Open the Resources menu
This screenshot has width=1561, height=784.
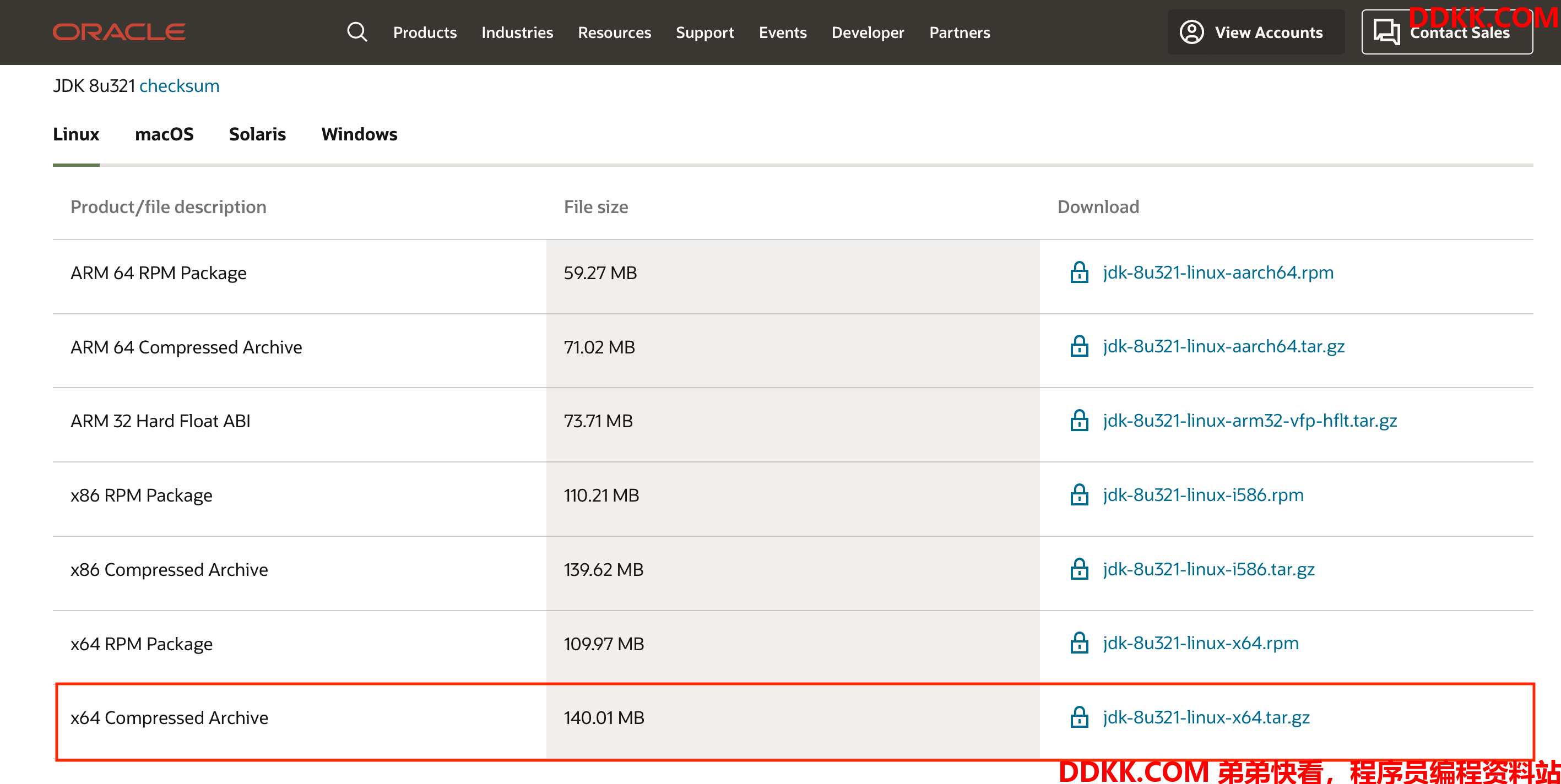(x=615, y=32)
